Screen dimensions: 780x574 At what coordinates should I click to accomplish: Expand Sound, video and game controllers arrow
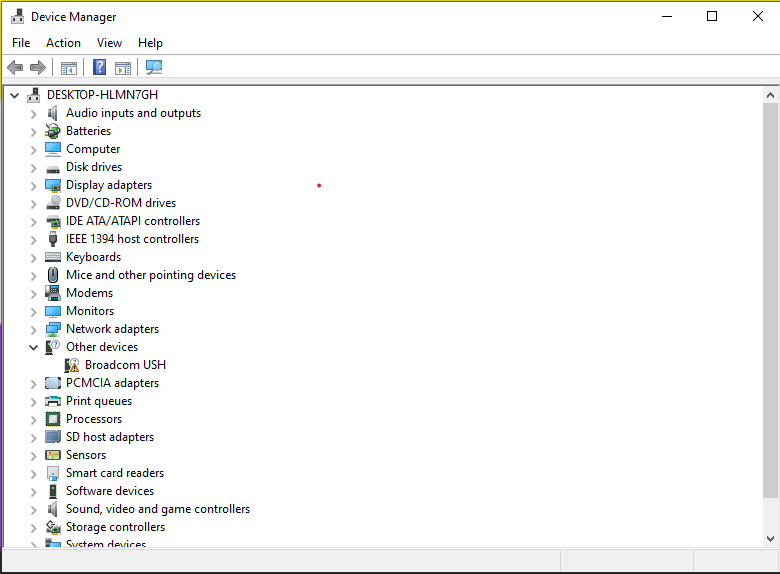point(33,510)
